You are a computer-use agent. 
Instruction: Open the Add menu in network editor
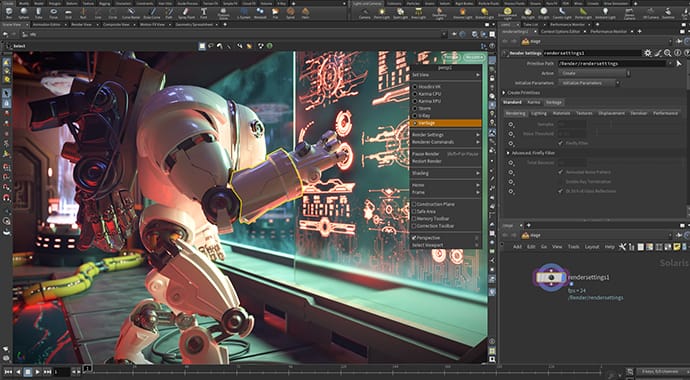click(x=518, y=247)
